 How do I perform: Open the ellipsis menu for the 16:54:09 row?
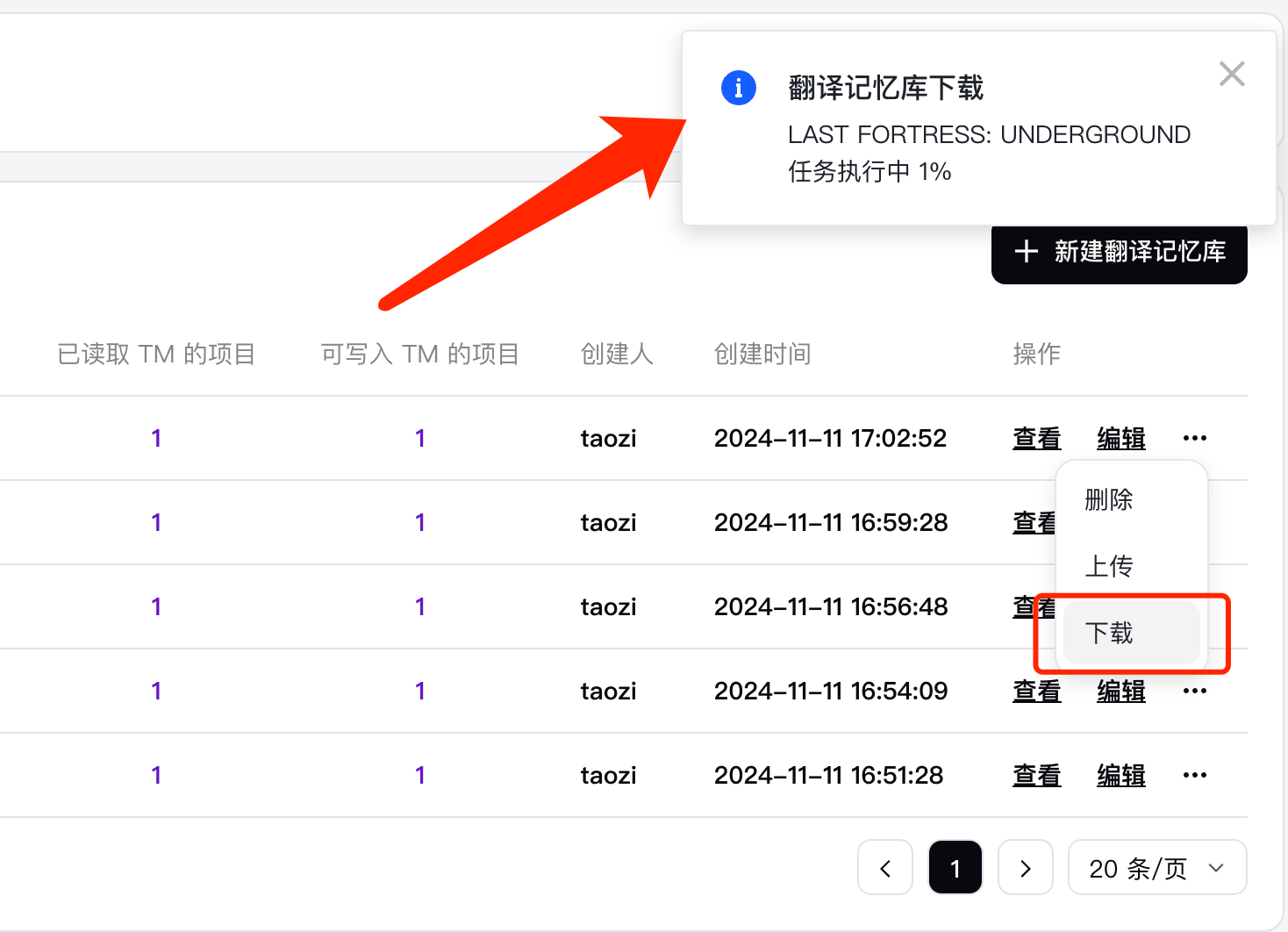(1194, 691)
